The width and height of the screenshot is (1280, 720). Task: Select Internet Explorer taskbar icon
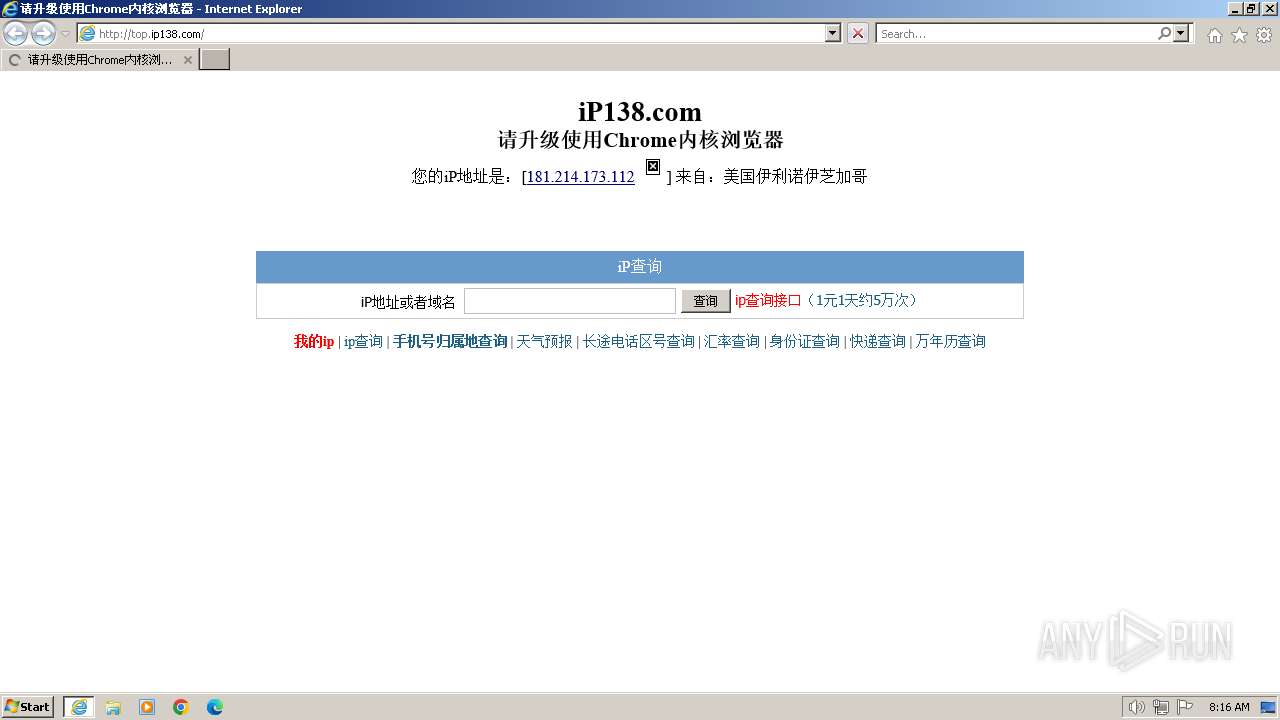[79, 707]
